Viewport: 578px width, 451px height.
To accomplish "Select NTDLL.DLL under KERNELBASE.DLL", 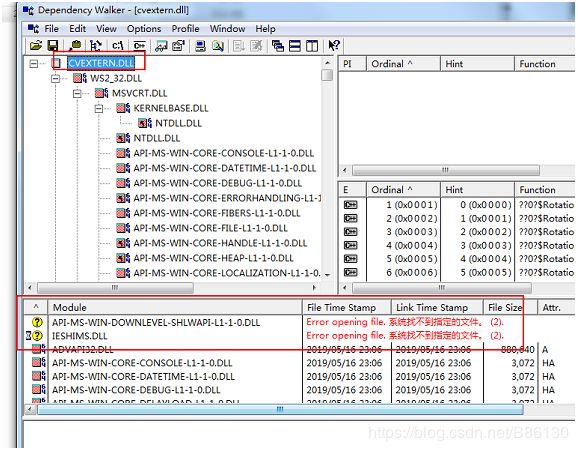I will pos(178,123).
